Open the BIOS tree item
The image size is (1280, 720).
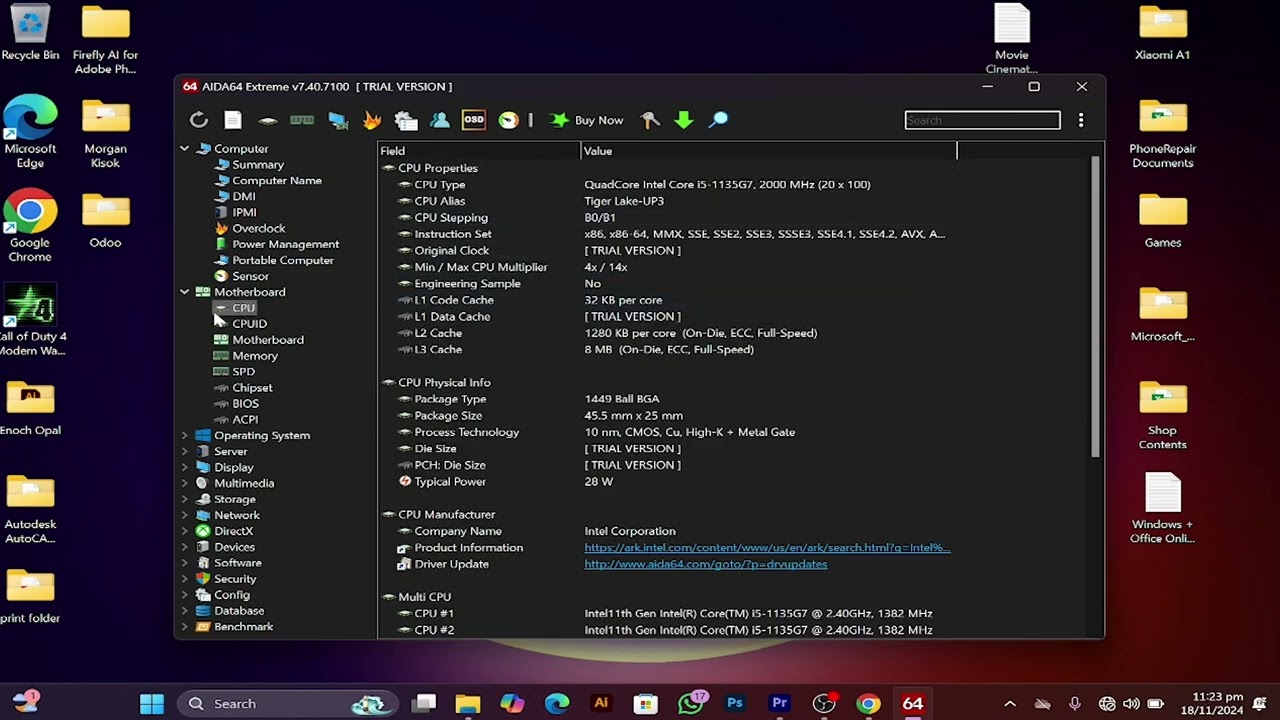coord(245,404)
